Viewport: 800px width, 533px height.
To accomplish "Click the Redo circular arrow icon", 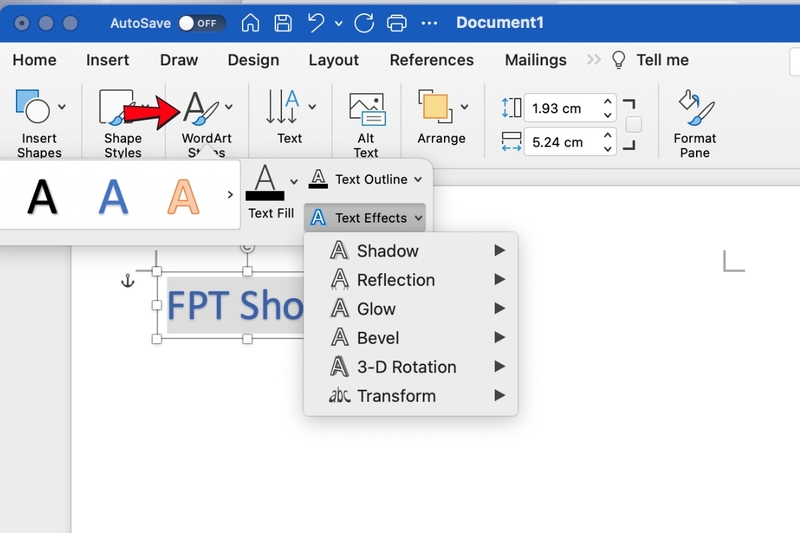I will (x=364, y=23).
